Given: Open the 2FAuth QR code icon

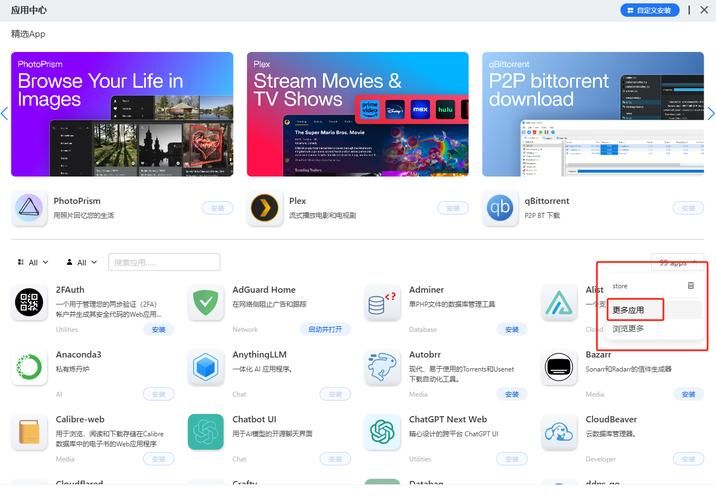Looking at the screenshot, I should (x=29, y=303).
